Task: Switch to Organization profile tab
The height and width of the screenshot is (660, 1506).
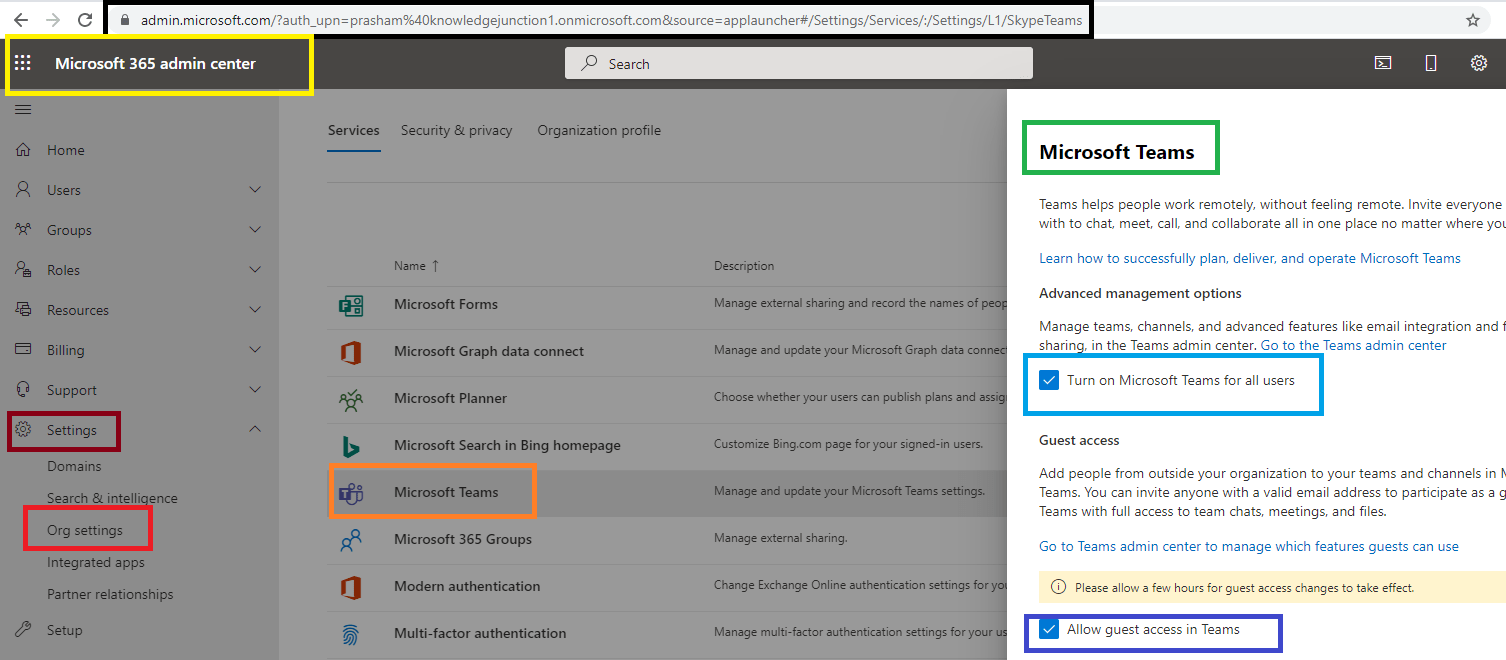Action: click(x=599, y=130)
